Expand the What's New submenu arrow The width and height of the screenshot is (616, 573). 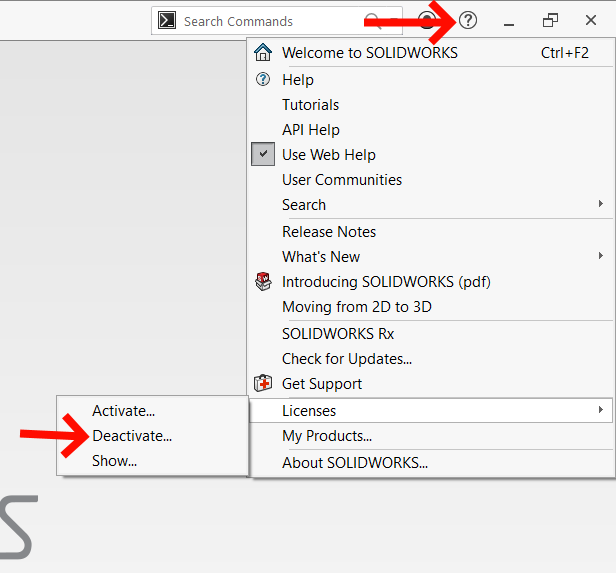click(x=600, y=256)
